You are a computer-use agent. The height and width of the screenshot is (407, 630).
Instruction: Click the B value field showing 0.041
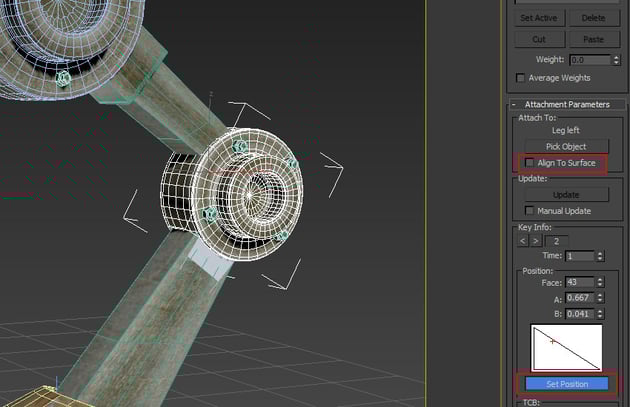[579, 314]
